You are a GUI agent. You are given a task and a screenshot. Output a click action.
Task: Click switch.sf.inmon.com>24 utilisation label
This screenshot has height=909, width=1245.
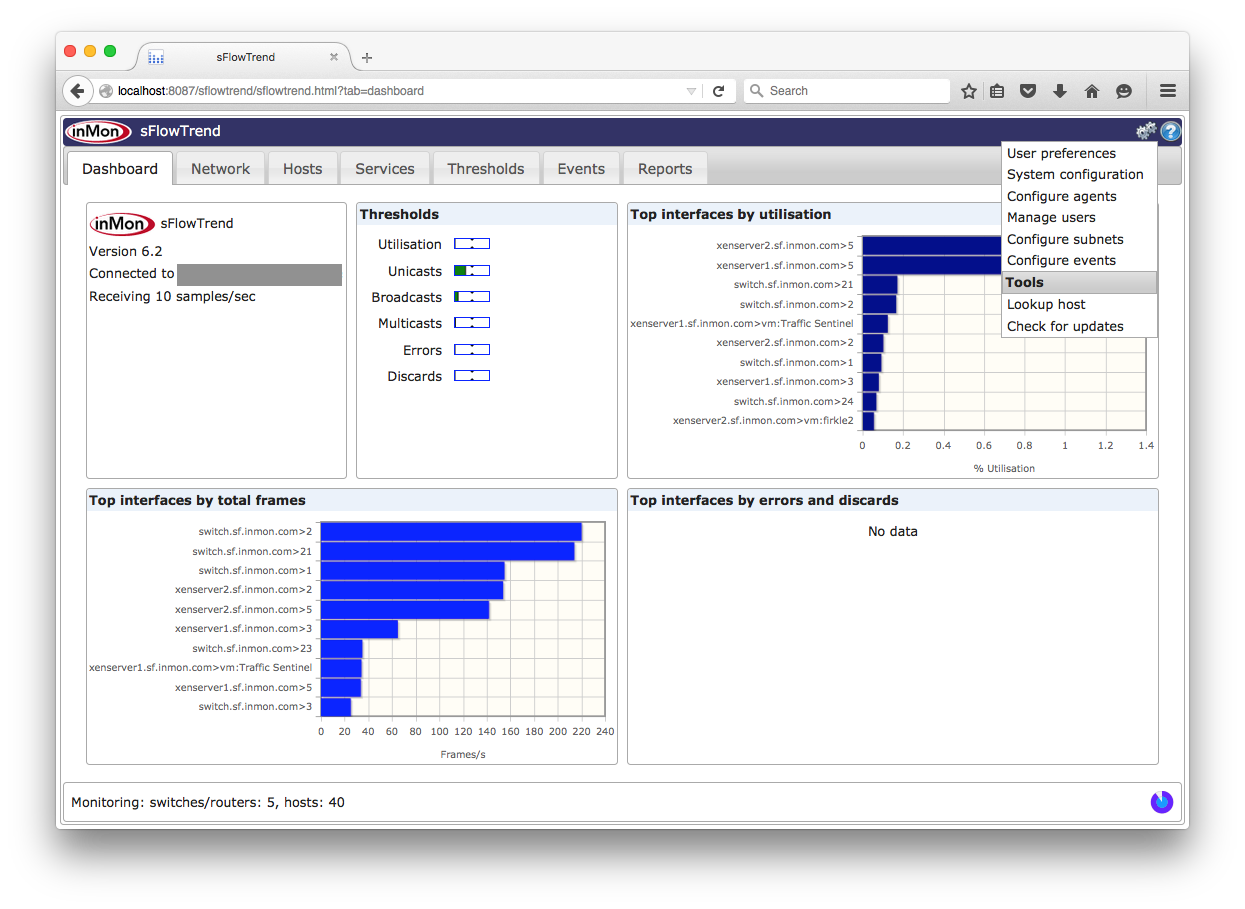point(794,401)
